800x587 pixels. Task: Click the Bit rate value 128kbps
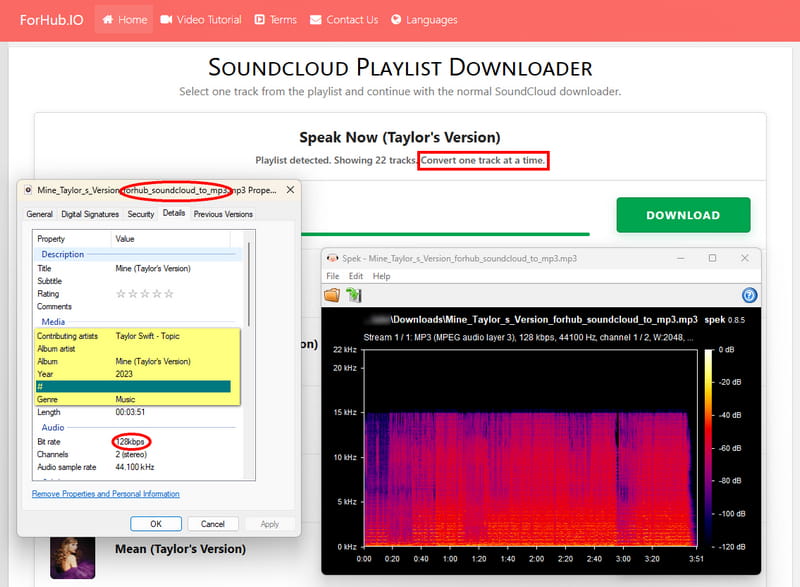pos(131,442)
